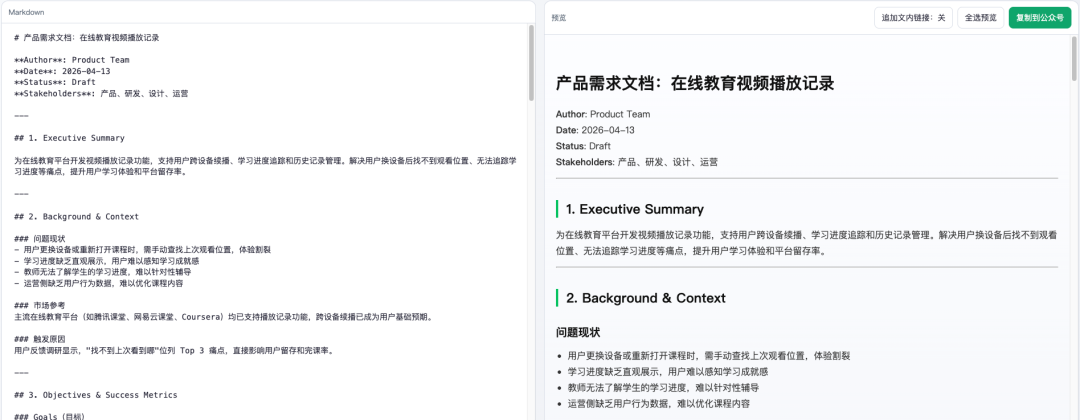The width and height of the screenshot is (1080, 420).
Task: Click editor line '- 运营侧缺乏用户行为数据'
Action: pyautogui.click(x=98, y=283)
